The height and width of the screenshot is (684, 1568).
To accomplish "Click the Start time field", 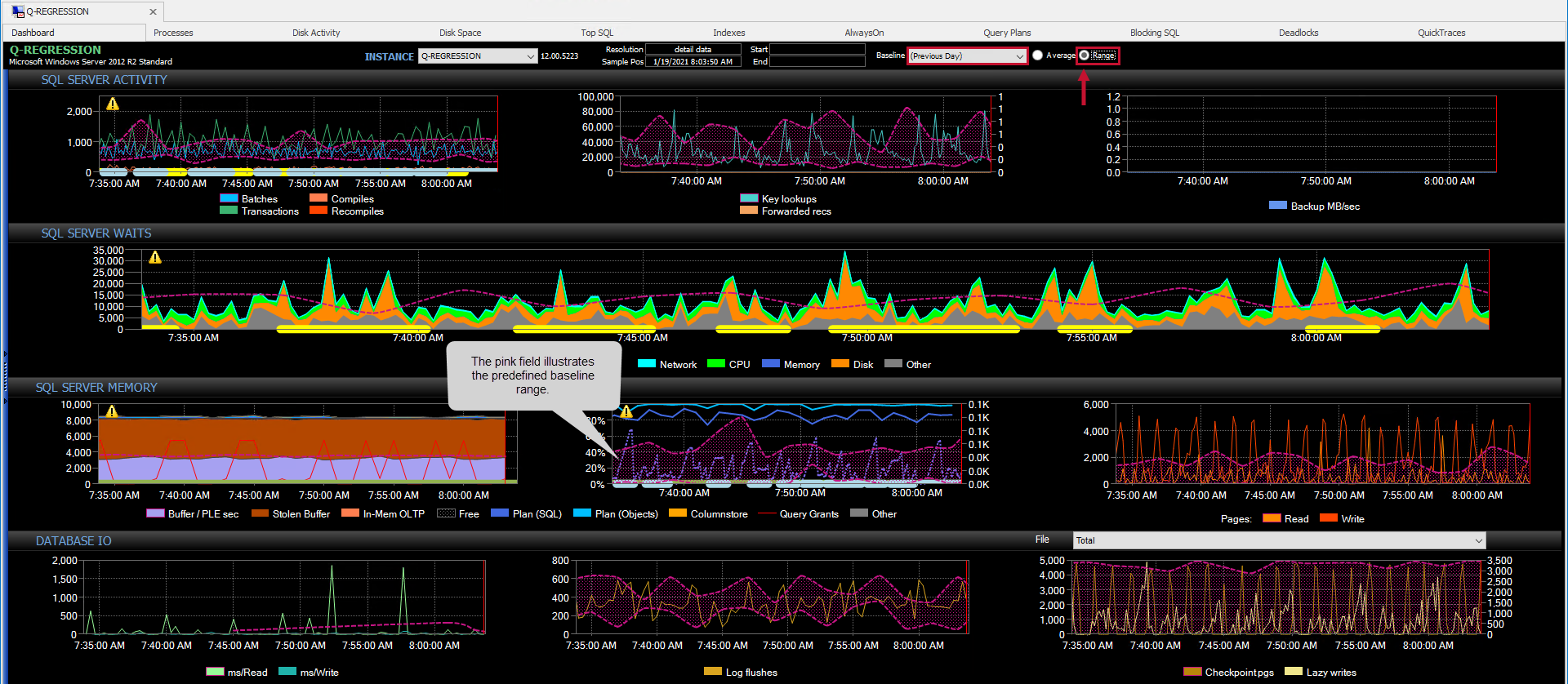I will click(x=817, y=49).
